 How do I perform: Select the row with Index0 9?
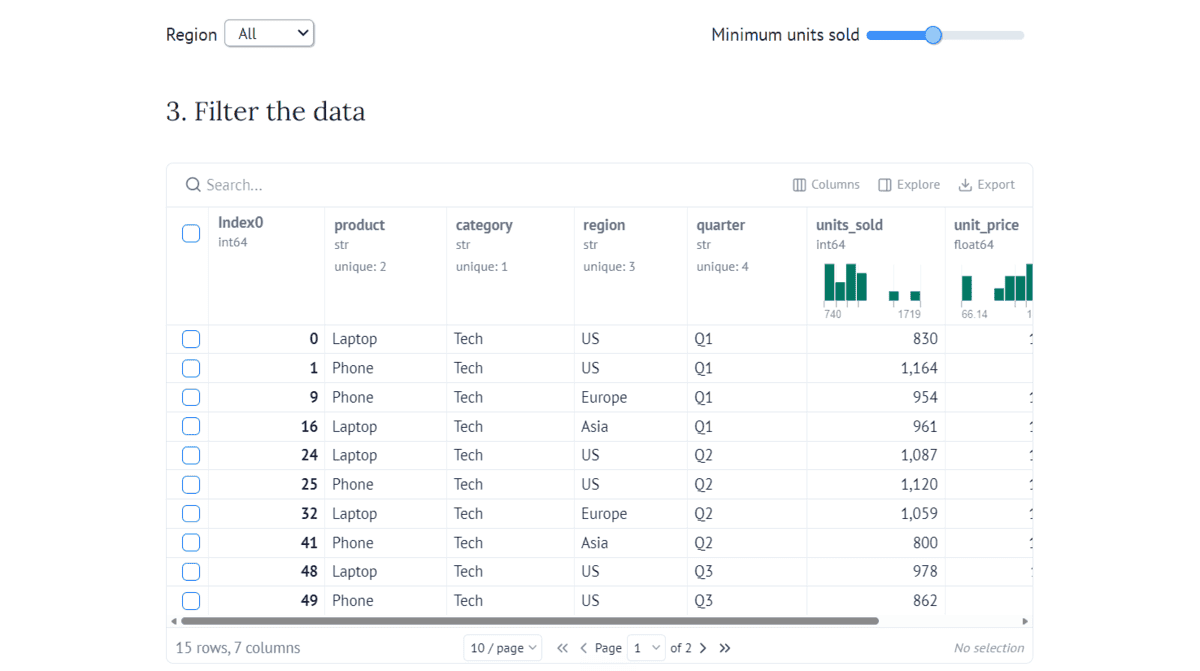tap(191, 397)
